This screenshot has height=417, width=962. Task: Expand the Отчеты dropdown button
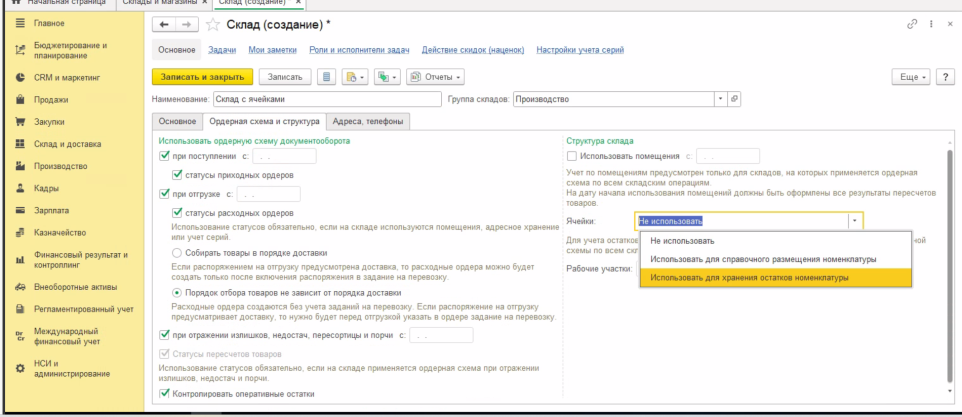pyautogui.click(x=440, y=75)
